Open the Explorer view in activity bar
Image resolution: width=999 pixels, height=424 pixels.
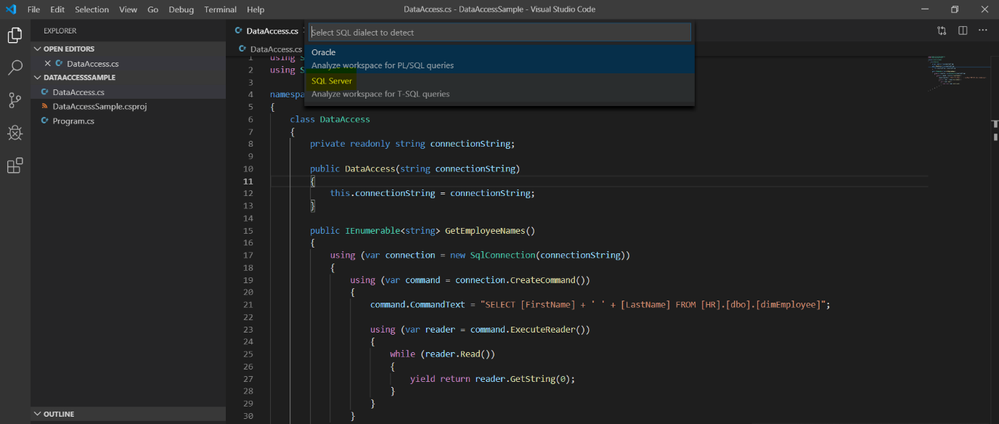point(15,36)
